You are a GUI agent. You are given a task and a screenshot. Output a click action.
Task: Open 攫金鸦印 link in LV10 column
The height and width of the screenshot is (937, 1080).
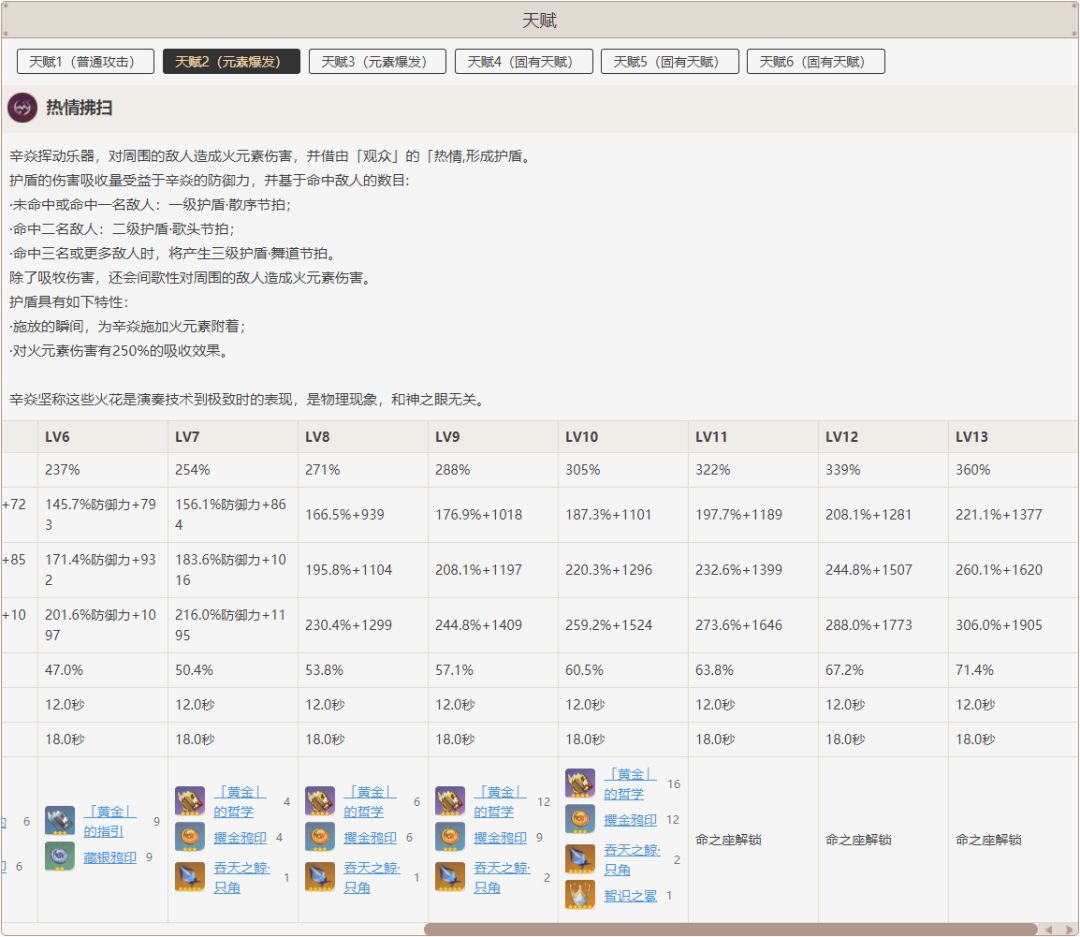click(x=630, y=820)
